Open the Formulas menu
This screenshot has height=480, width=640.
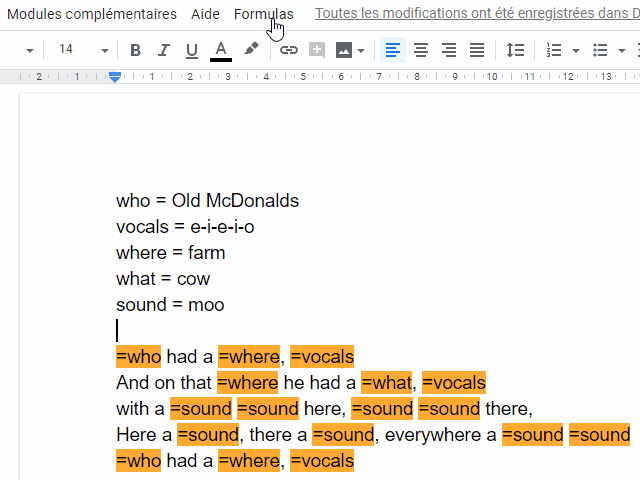coord(264,14)
